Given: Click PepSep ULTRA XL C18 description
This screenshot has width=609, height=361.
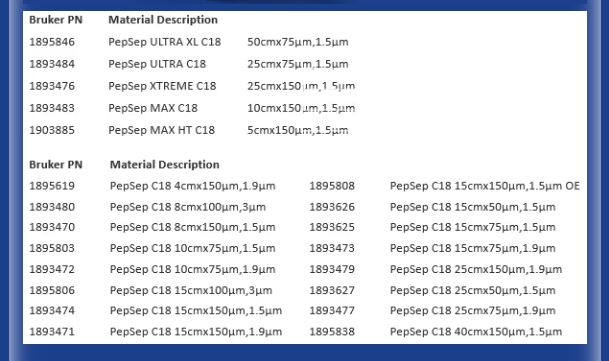Looking at the screenshot, I should 165,42.
